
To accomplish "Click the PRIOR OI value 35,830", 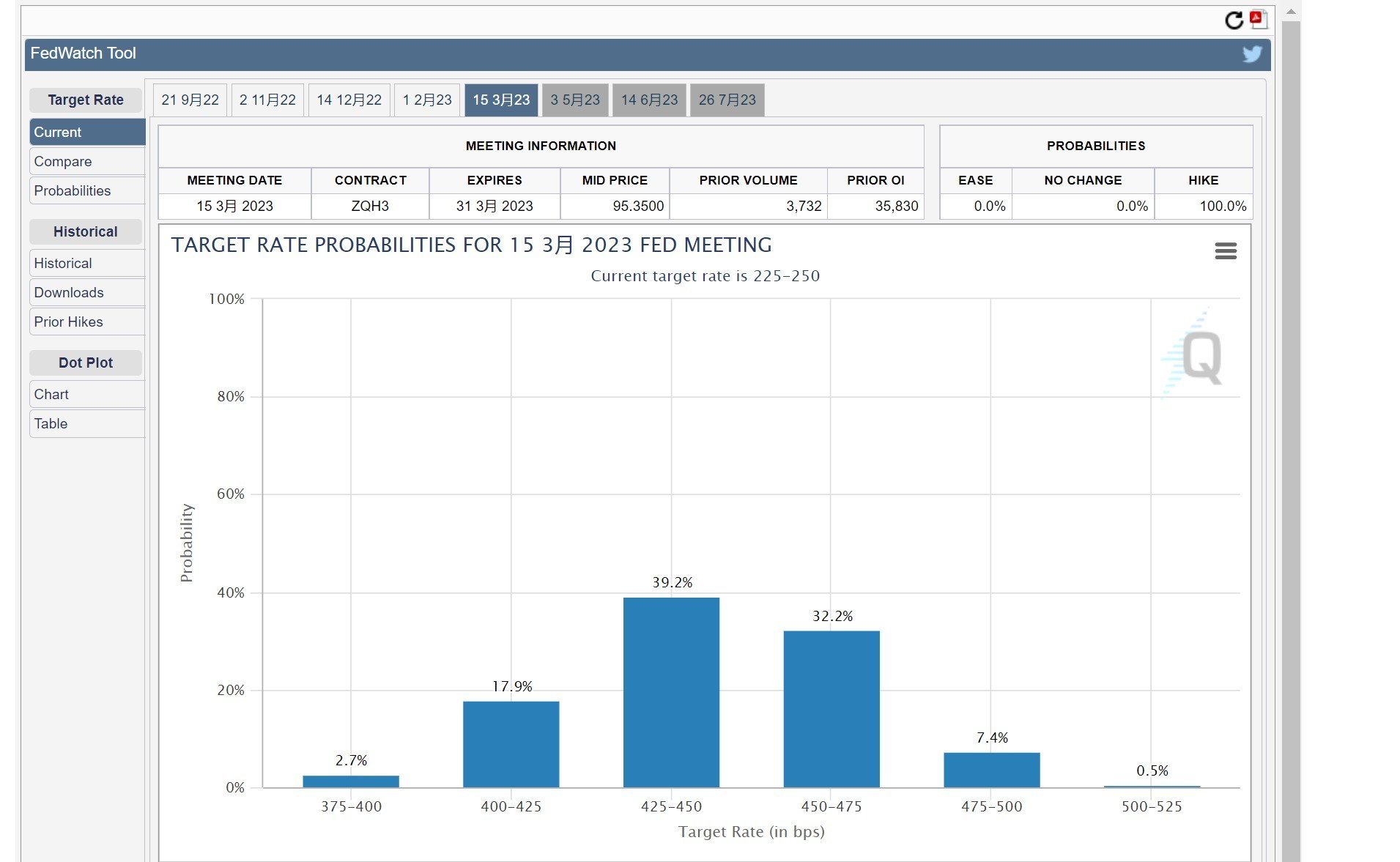I will [x=897, y=207].
